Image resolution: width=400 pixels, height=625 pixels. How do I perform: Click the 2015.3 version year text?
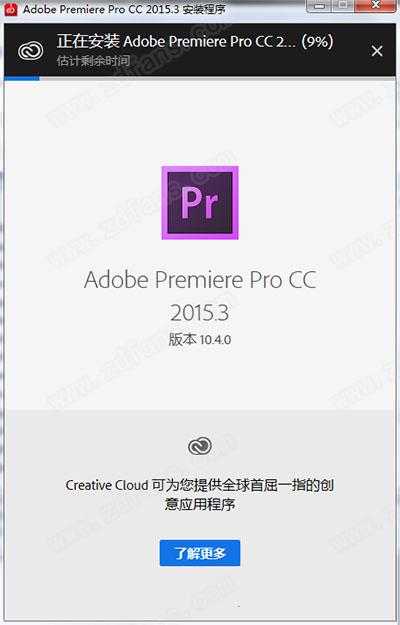pyautogui.click(x=200, y=312)
